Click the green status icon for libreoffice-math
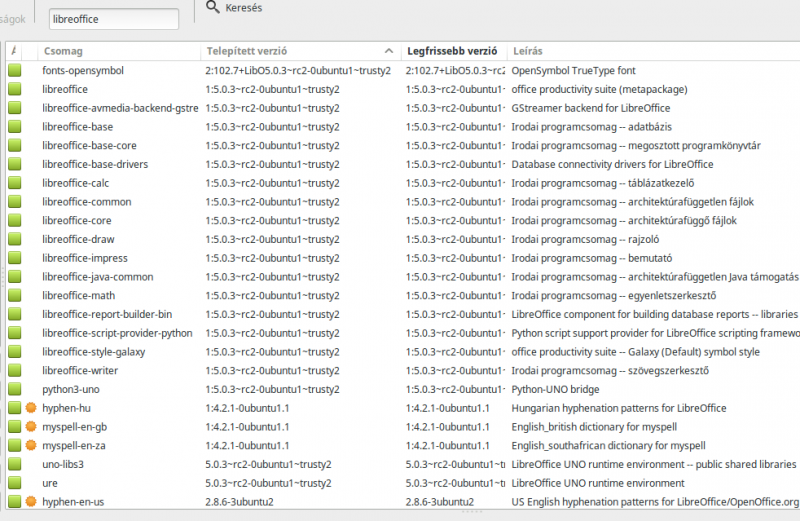This screenshot has height=521, width=800. click(x=15, y=295)
